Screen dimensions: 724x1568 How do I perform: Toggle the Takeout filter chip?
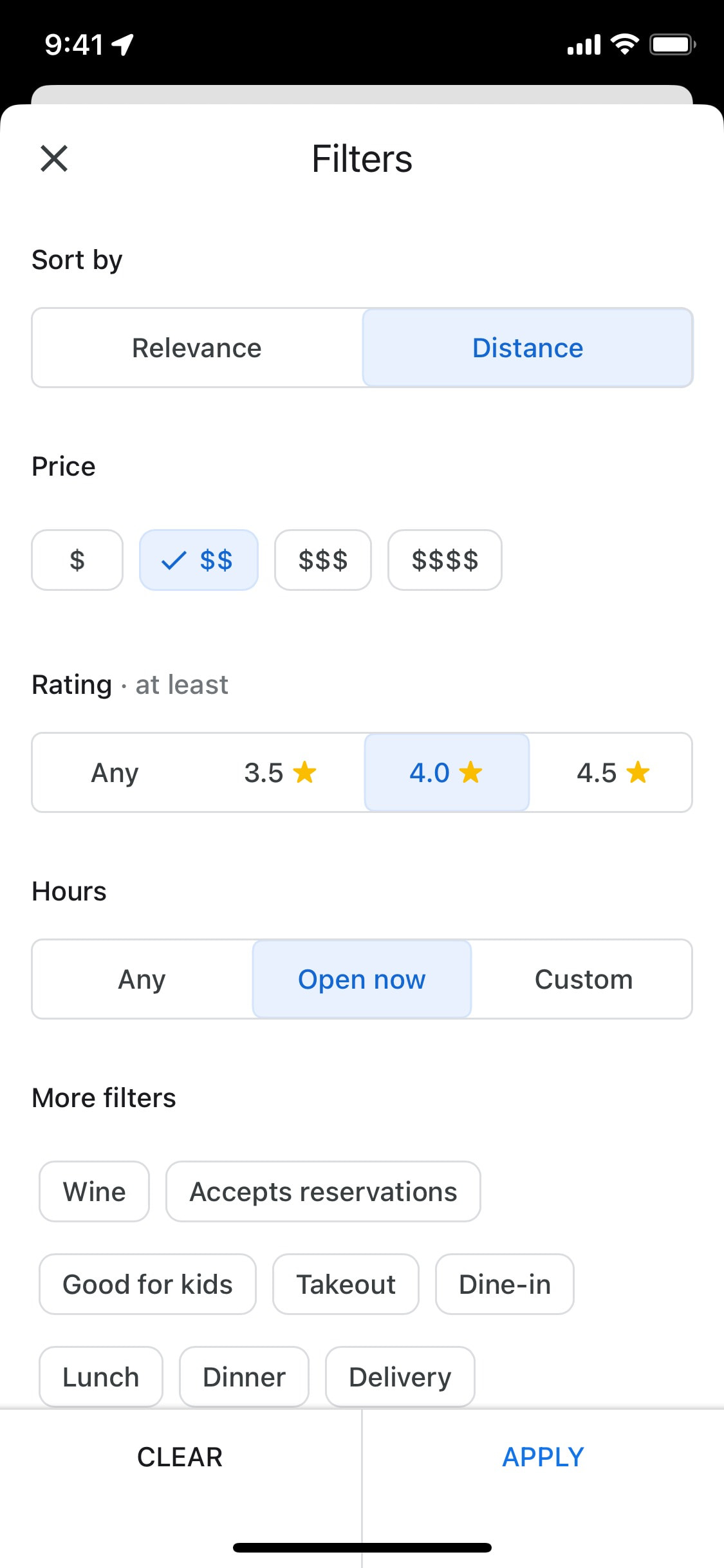point(346,1284)
